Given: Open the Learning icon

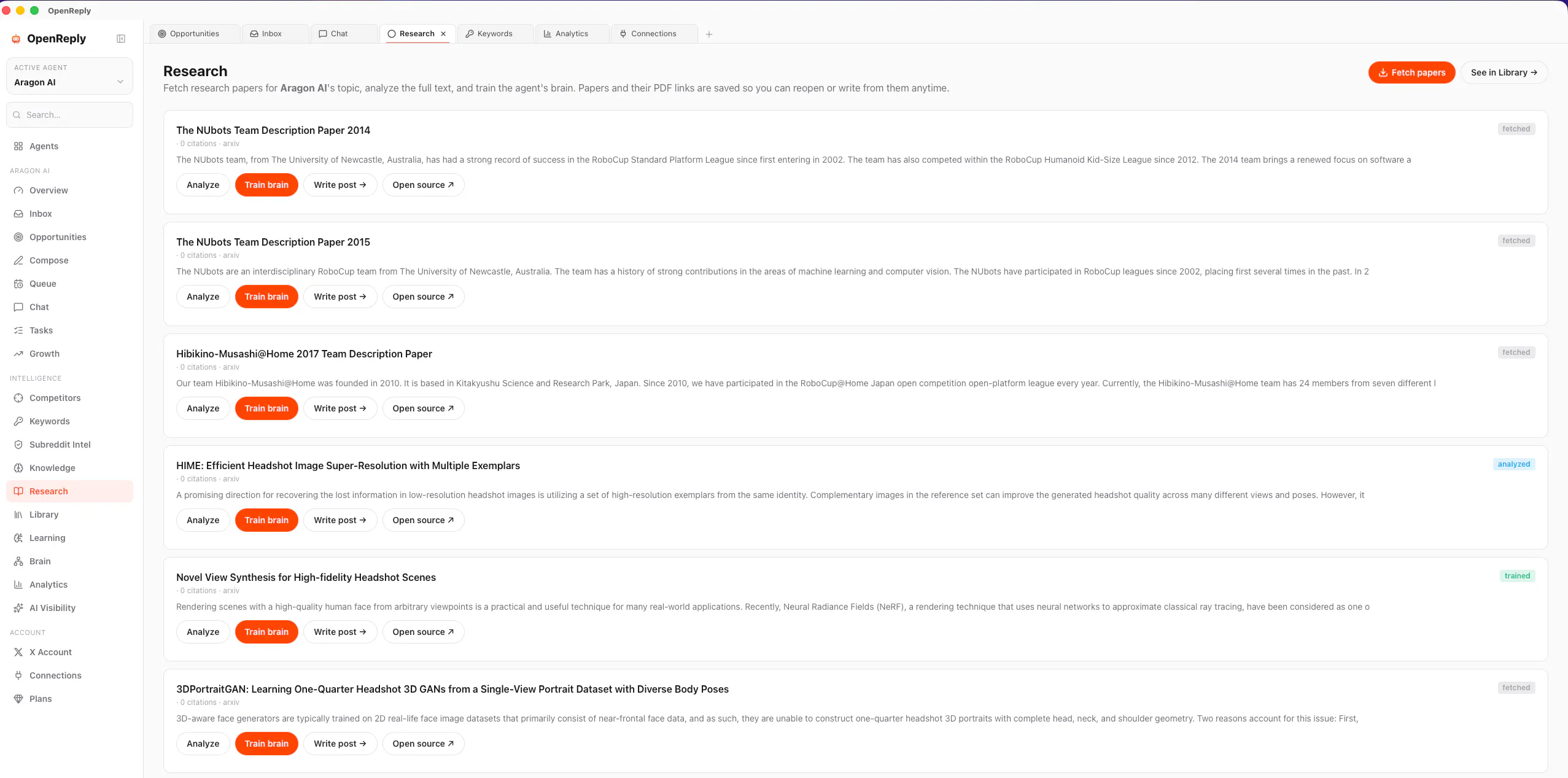Looking at the screenshot, I should pyautogui.click(x=18, y=538).
